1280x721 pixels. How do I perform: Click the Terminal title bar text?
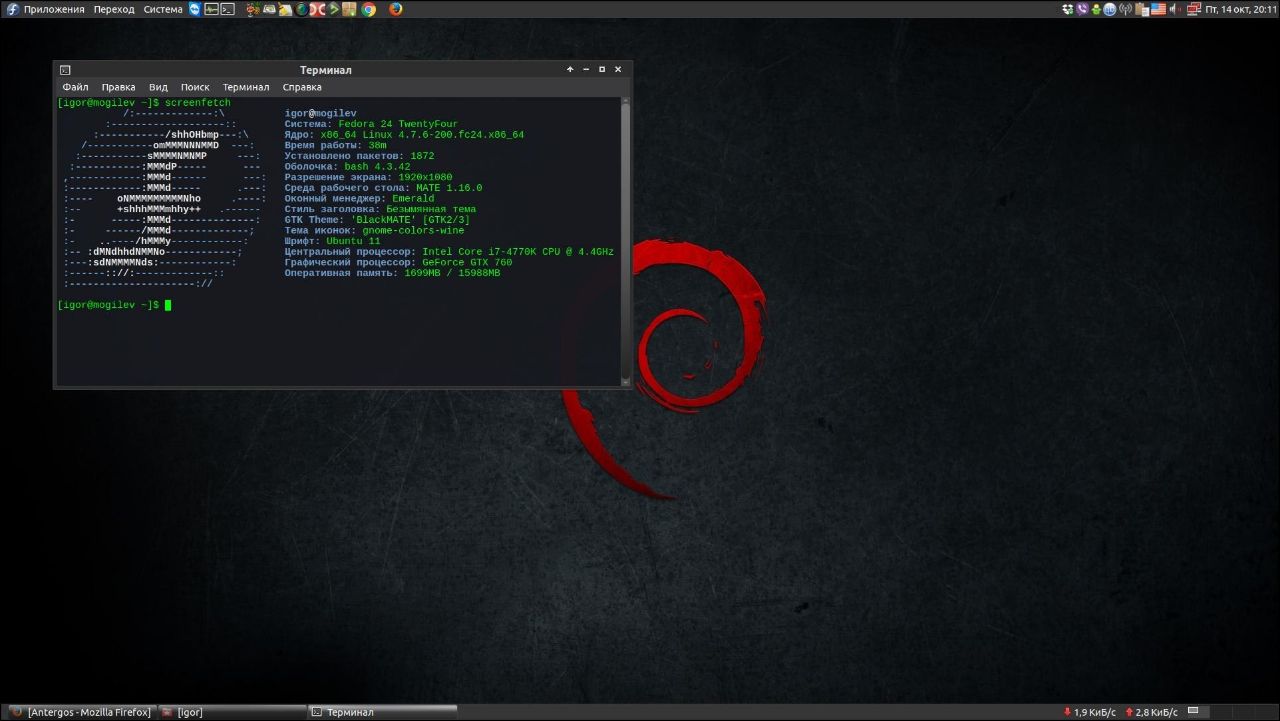(325, 70)
